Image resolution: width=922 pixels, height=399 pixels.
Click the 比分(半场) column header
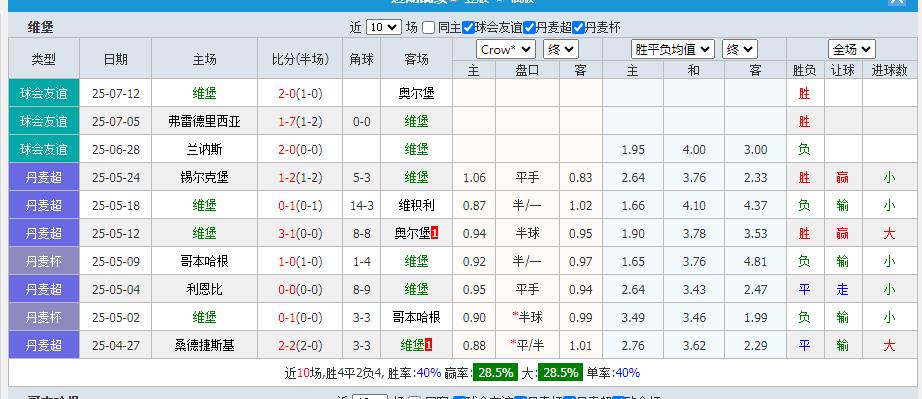tap(300, 59)
